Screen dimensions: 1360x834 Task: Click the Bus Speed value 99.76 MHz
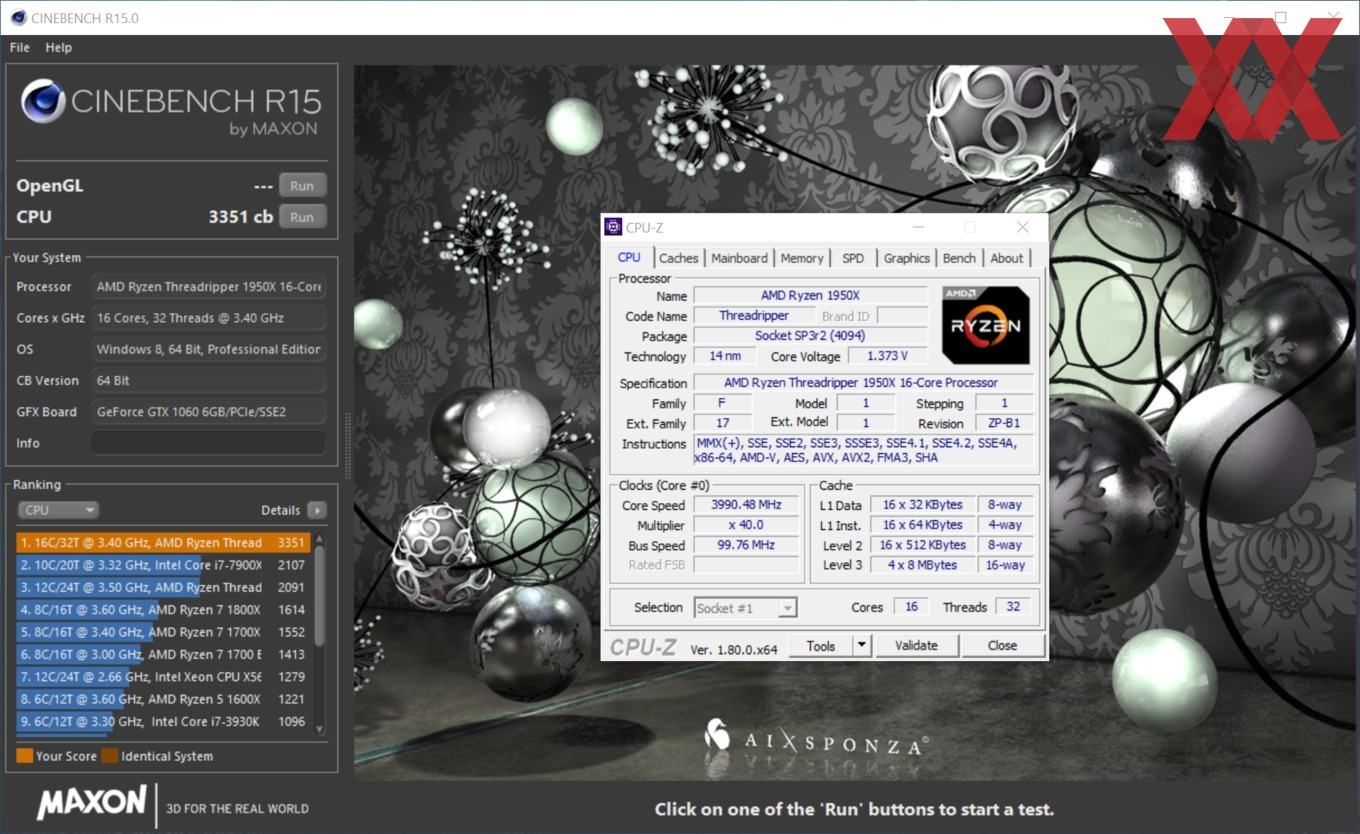pyautogui.click(x=748, y=545)
